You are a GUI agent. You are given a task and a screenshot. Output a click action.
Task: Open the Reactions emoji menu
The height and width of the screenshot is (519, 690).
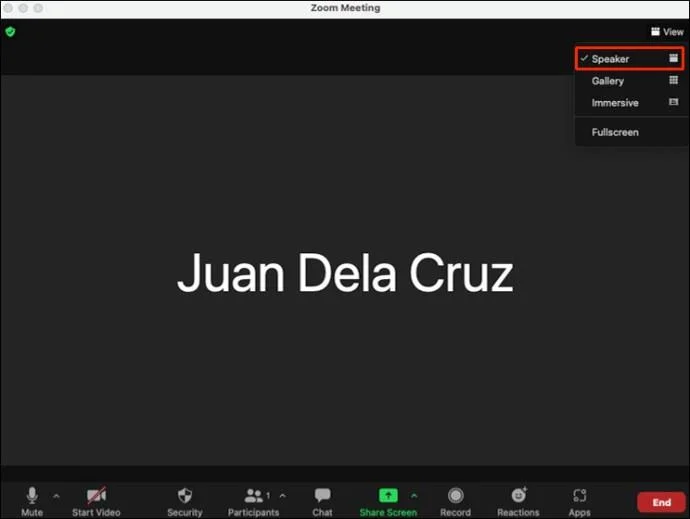pos(518,501)
